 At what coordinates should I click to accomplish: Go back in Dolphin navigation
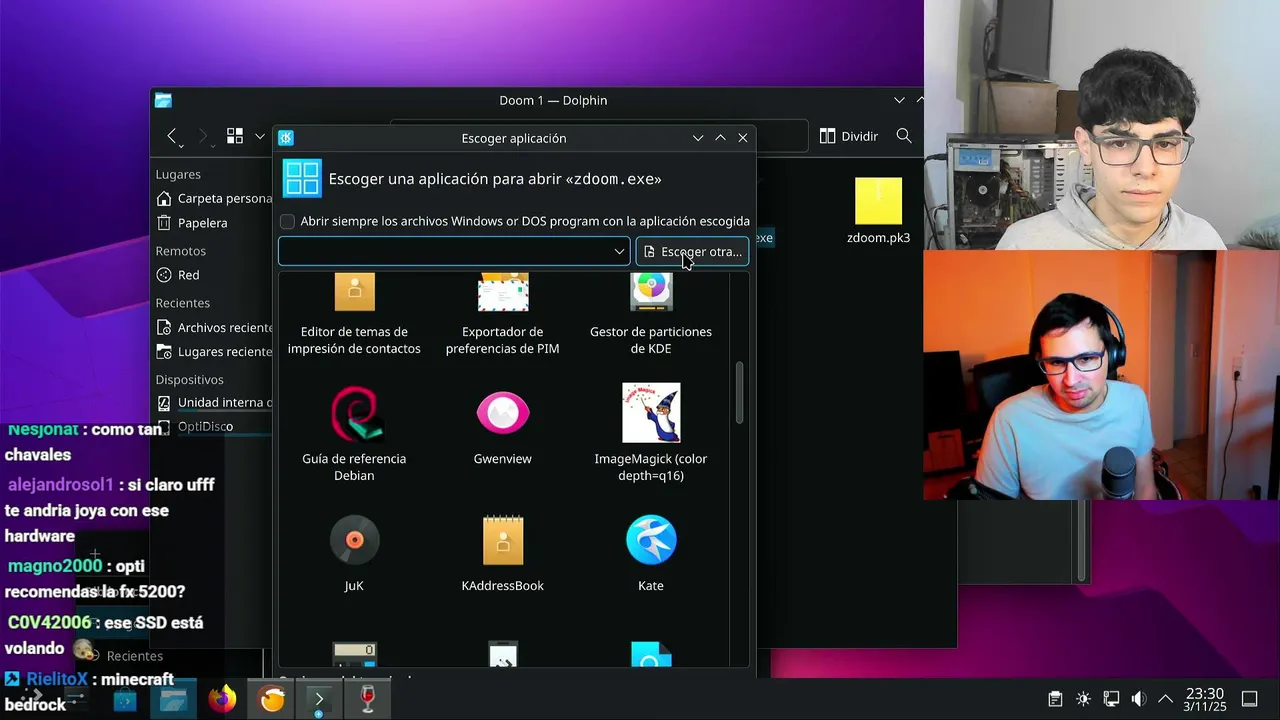pyautogui.click(x=172, y=136)
